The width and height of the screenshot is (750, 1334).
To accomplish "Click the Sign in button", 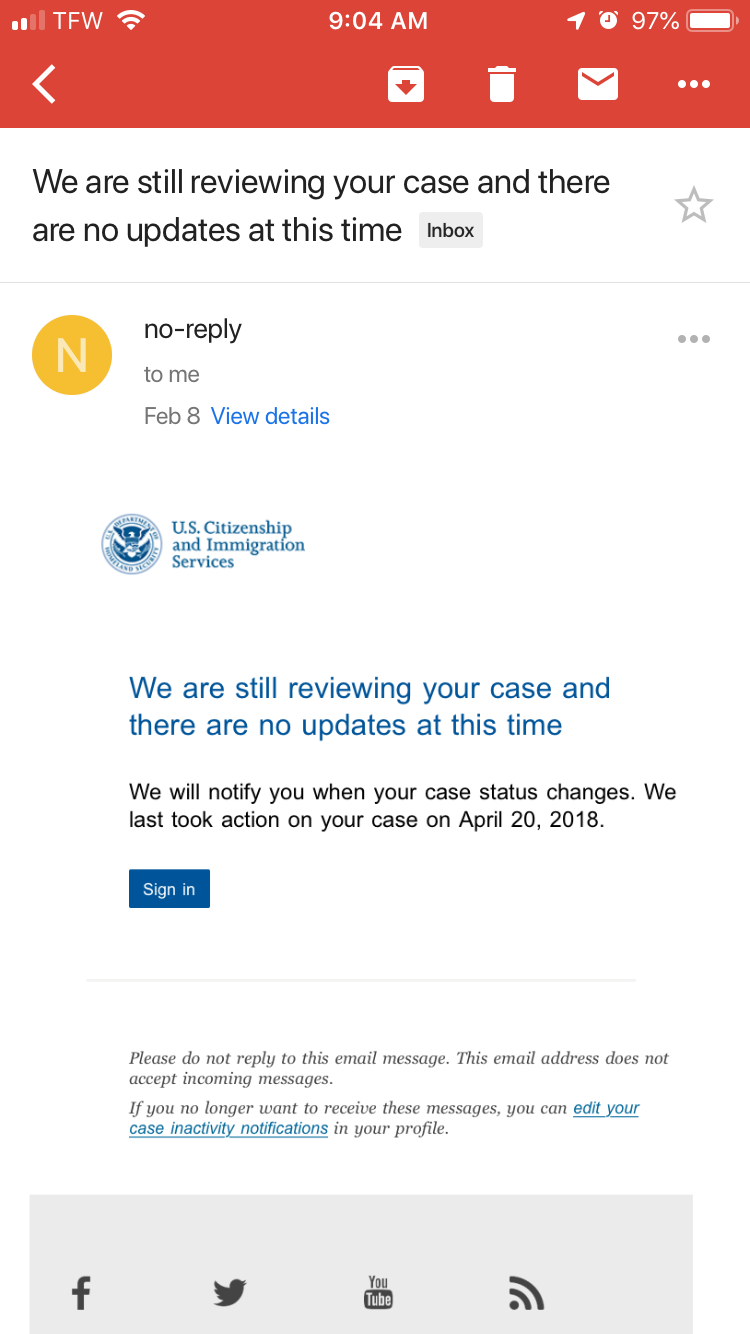I will (x=169, y=889).
